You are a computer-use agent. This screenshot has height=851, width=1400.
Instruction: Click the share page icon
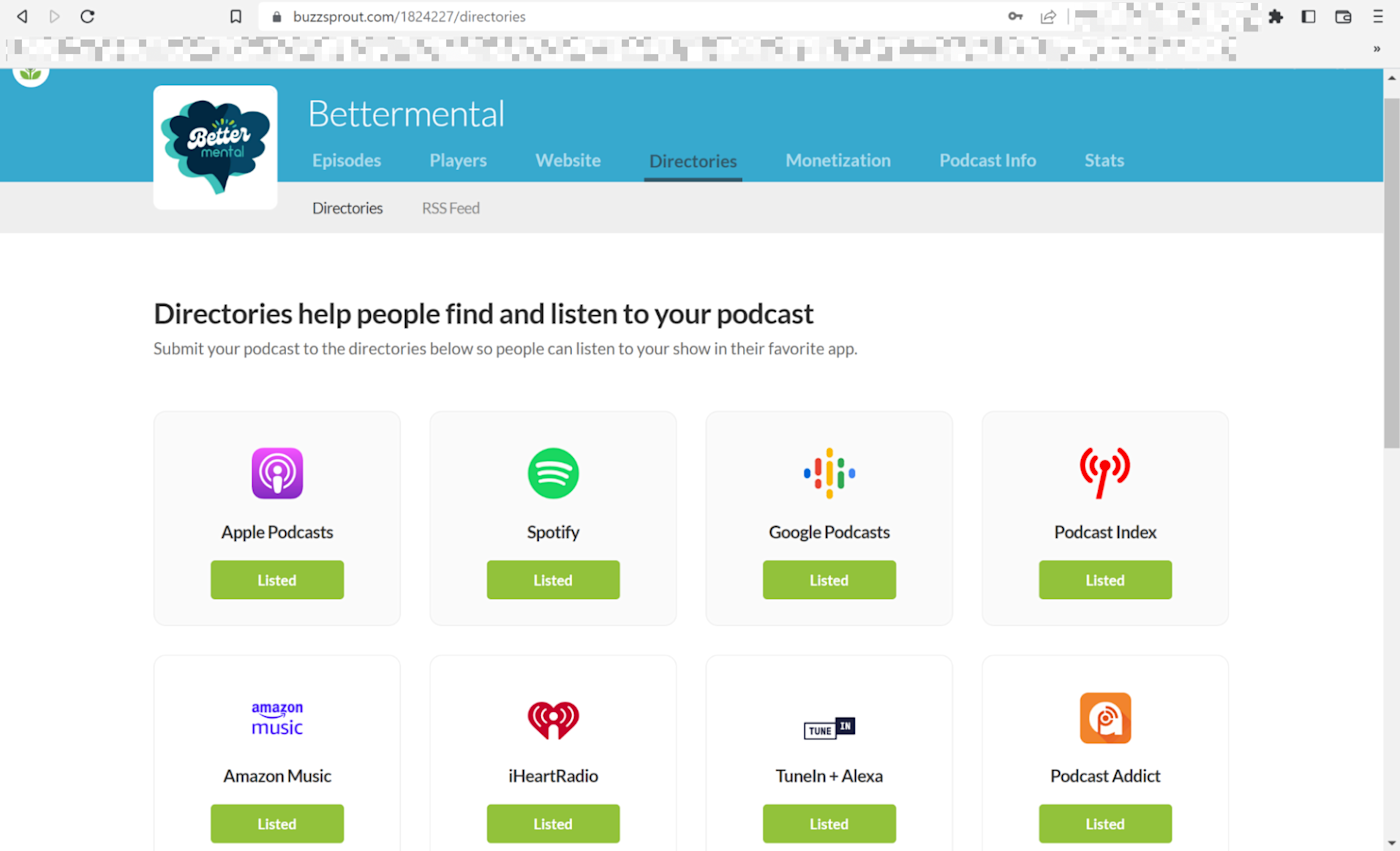(x=1048, y=17)
